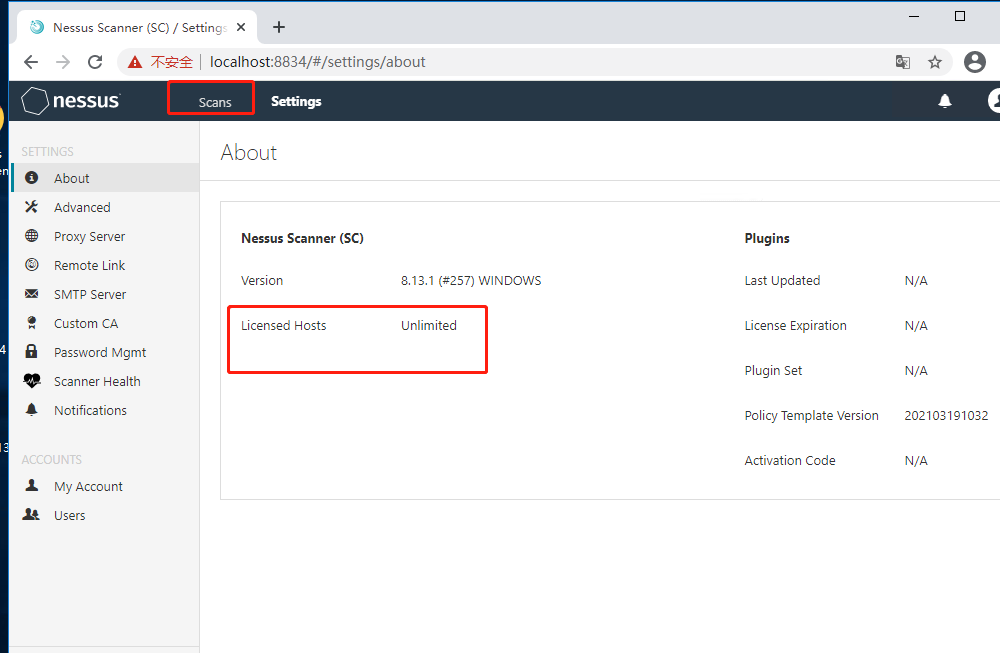
Task: Click the Licensed Hosts label
Action: click(x=283, y=325)
